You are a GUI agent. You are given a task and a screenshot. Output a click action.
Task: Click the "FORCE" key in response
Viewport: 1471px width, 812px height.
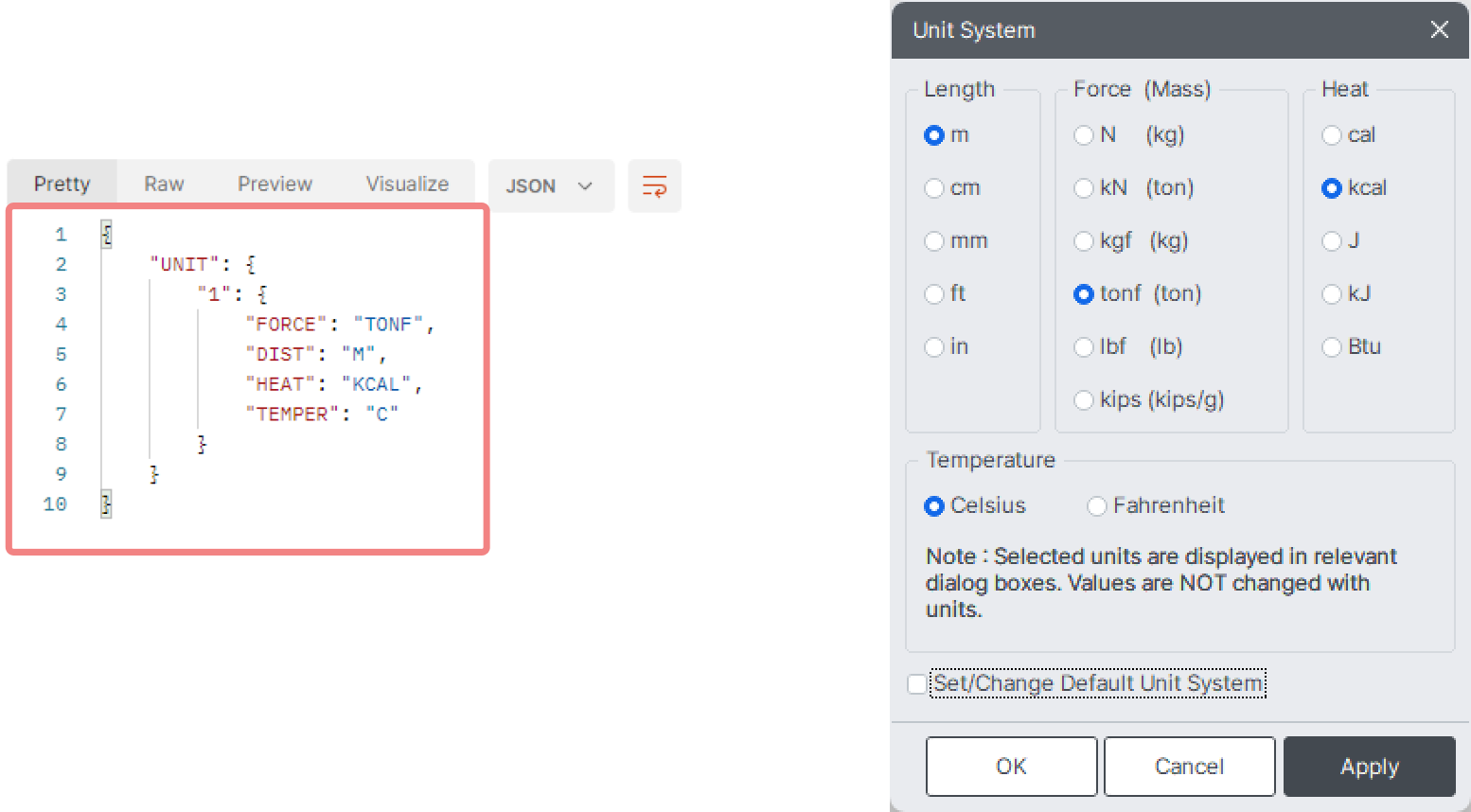[286, 325]
